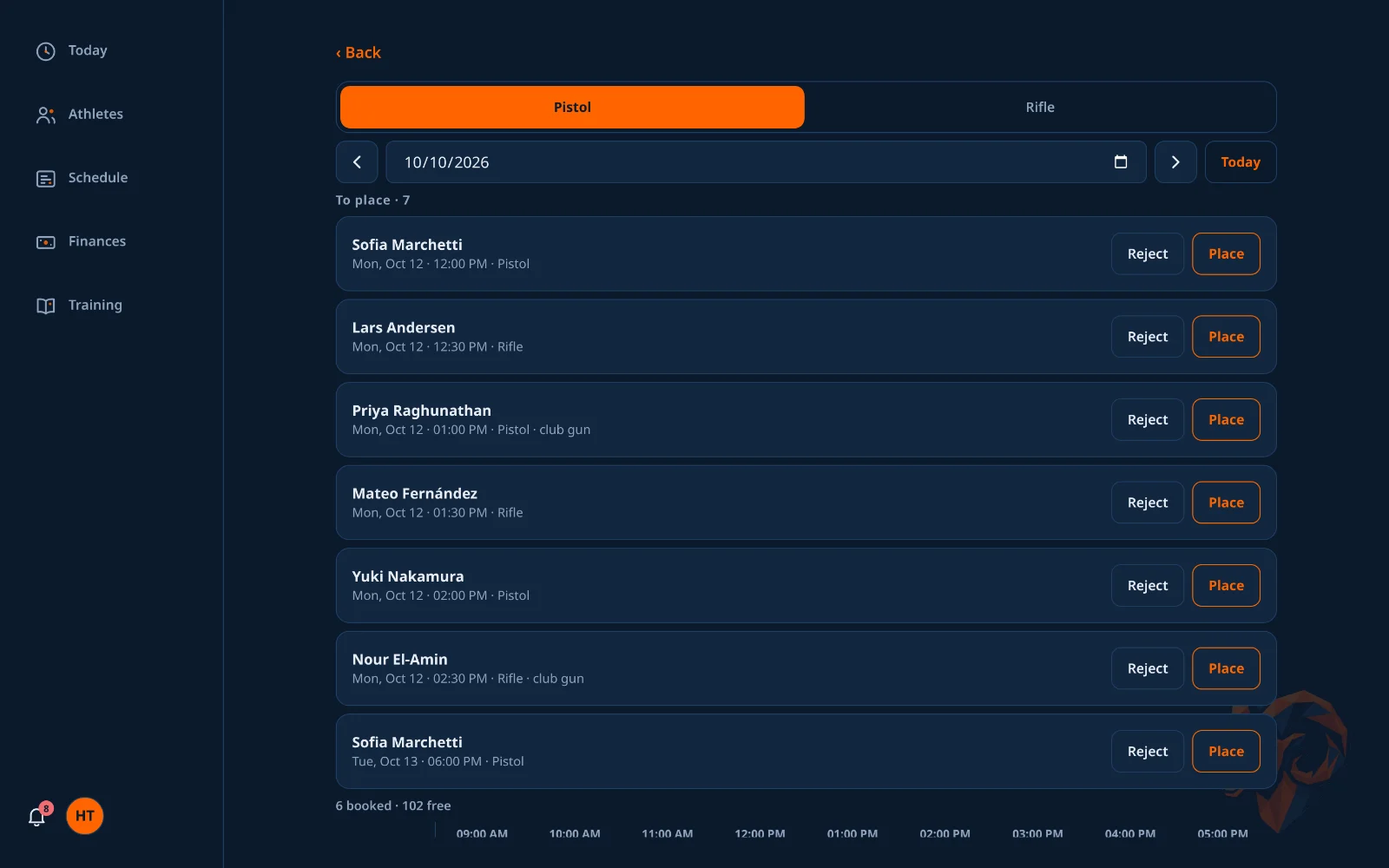Place Sofia Marchetti's Oct 13 request
The height and width of the screenshot is (868, 1389).
(1226, 752)
